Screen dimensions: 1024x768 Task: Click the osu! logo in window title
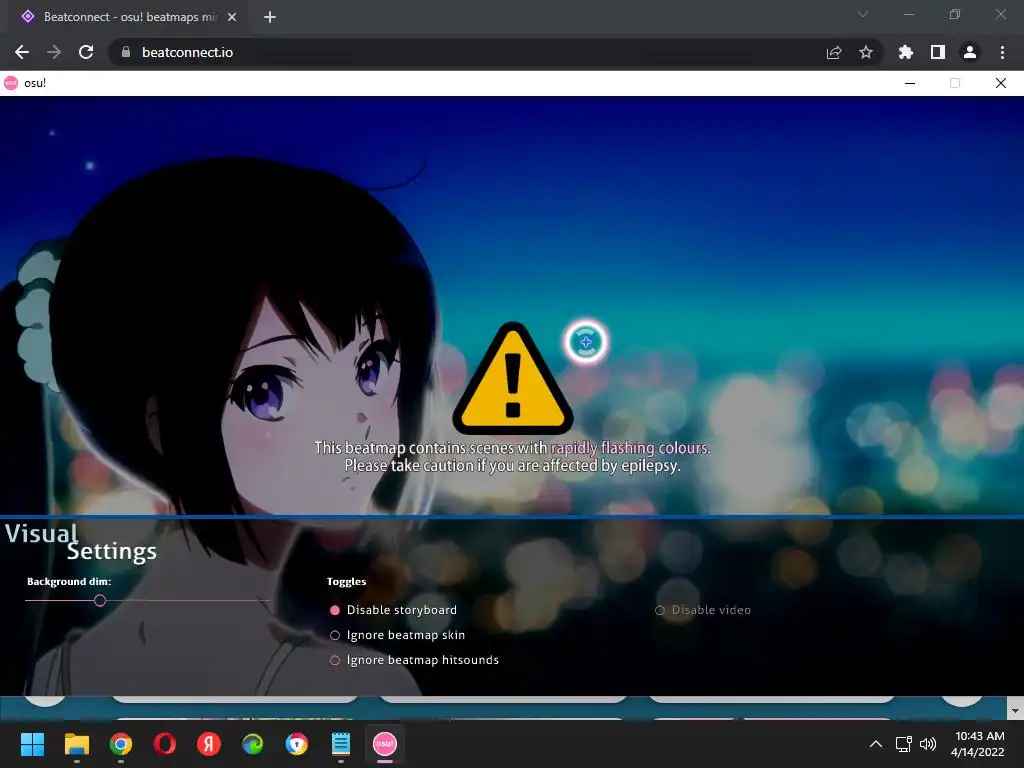pyautogui.click(x=10, y=83)
